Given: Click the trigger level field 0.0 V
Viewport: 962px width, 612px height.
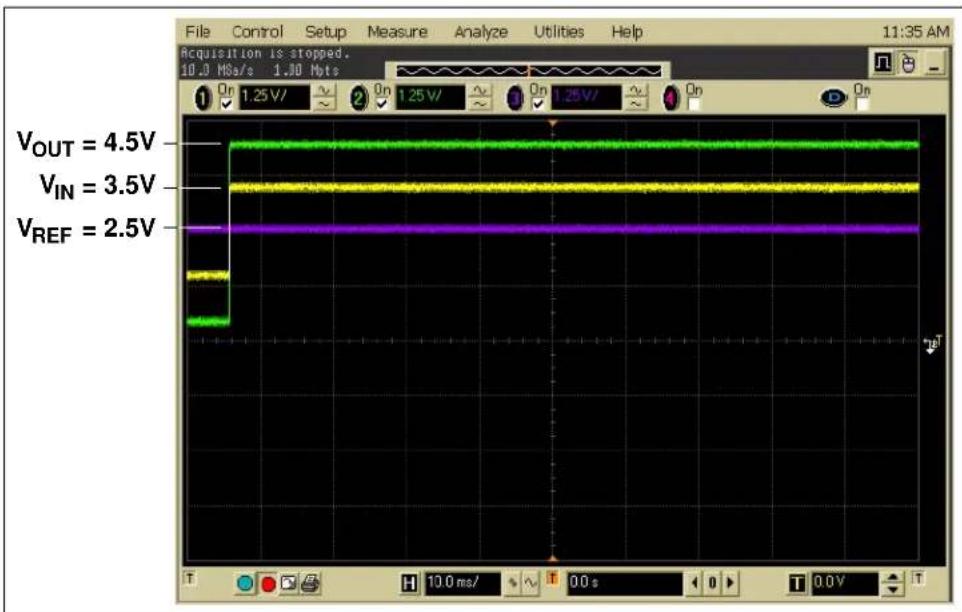Looking at the screenshot, I should pos(845,583).
